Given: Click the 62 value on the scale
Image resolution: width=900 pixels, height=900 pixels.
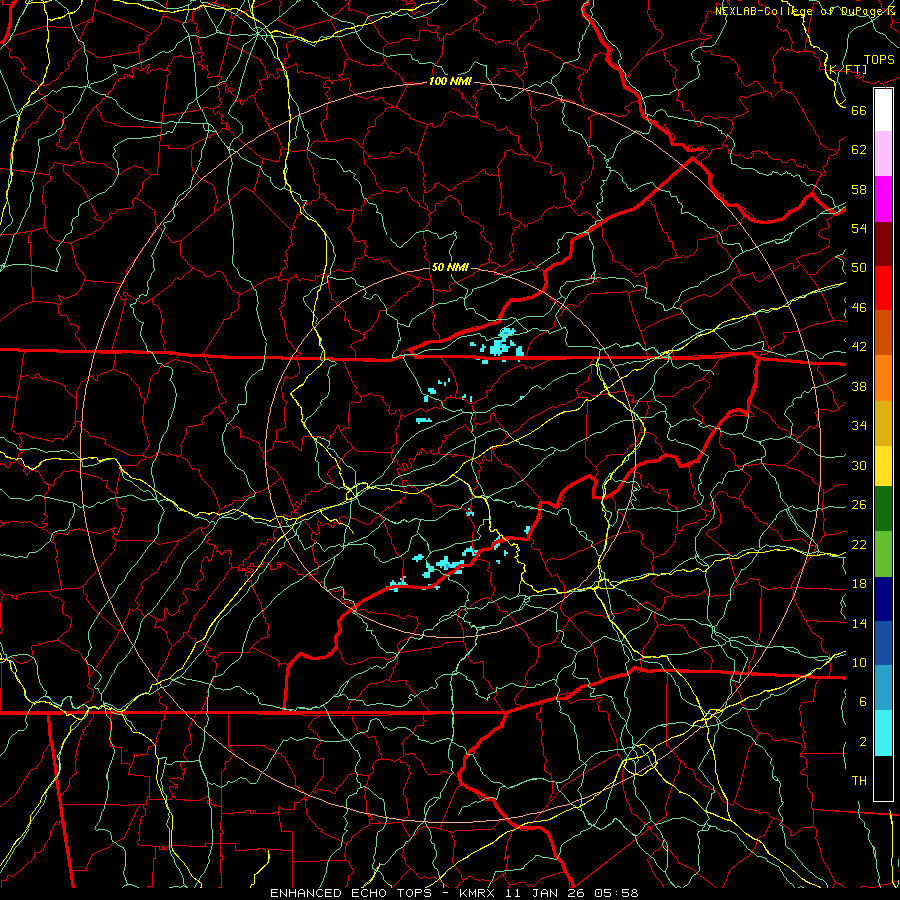Looking at the screenshot, I should (x=859, y=150).
